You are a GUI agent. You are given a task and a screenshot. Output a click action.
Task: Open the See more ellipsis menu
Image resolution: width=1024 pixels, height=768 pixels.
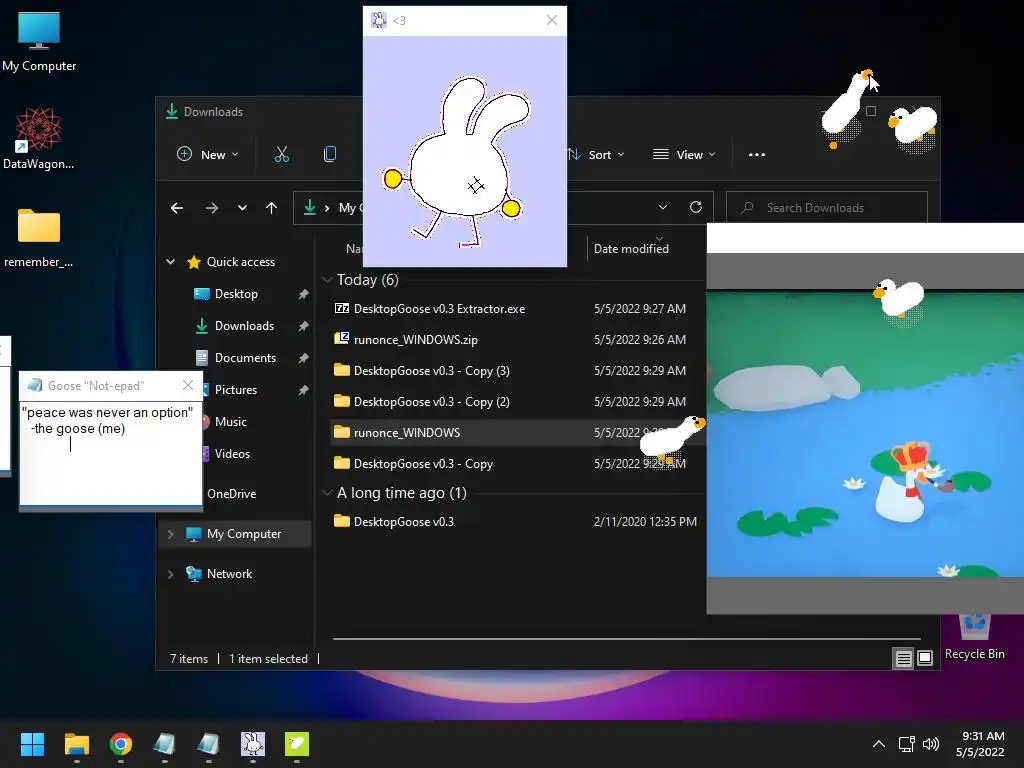coord(757,155)
